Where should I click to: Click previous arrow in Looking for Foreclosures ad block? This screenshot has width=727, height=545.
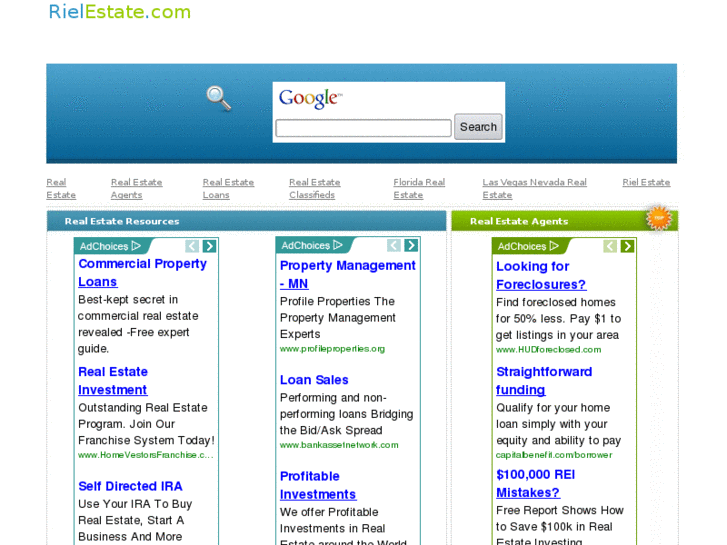point(610,246)
